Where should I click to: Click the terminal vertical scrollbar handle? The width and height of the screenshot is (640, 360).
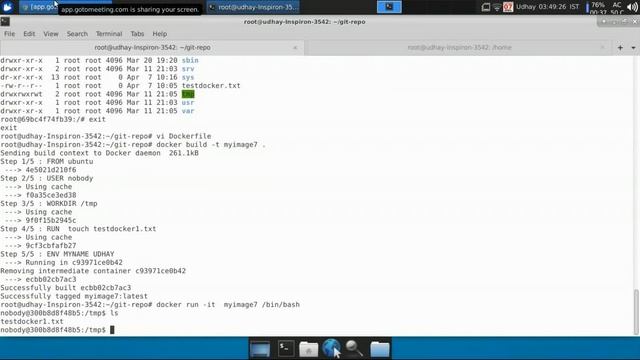[x=636, y=312]
